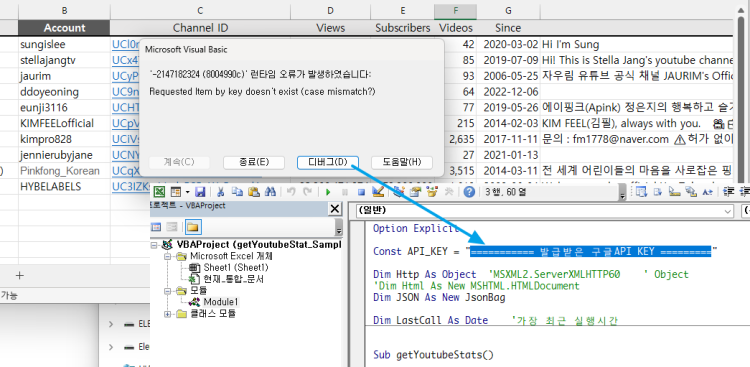Screen dimensions: 750x367
Task: Click the Pinkfong_Korean account cell
Action: pyautogui.click(x=64, y=171)
